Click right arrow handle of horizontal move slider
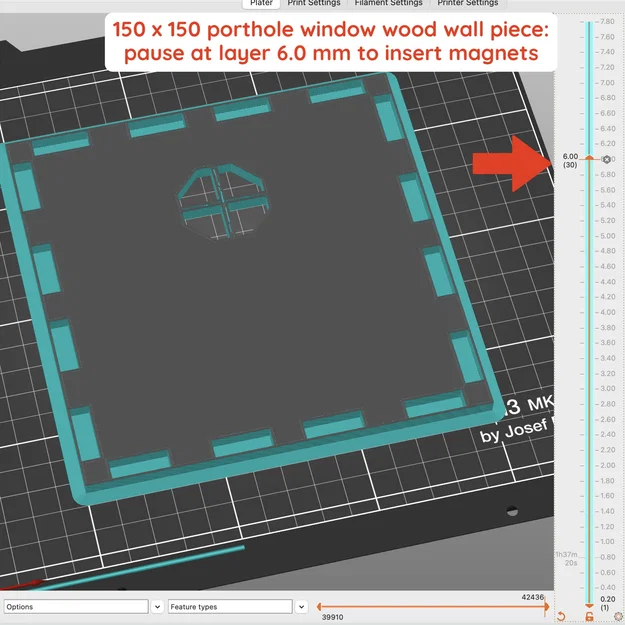 547,607
